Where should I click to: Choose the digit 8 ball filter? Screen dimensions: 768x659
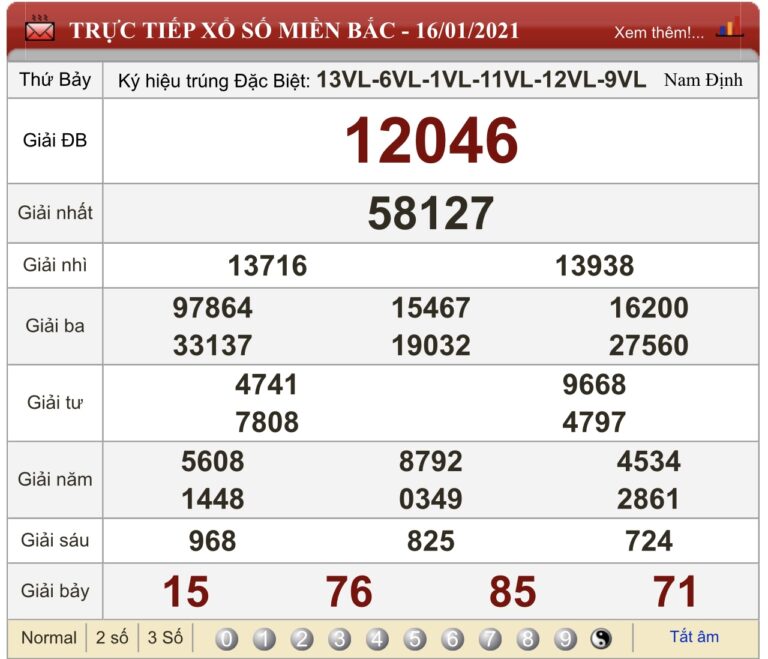pos(528,639)
